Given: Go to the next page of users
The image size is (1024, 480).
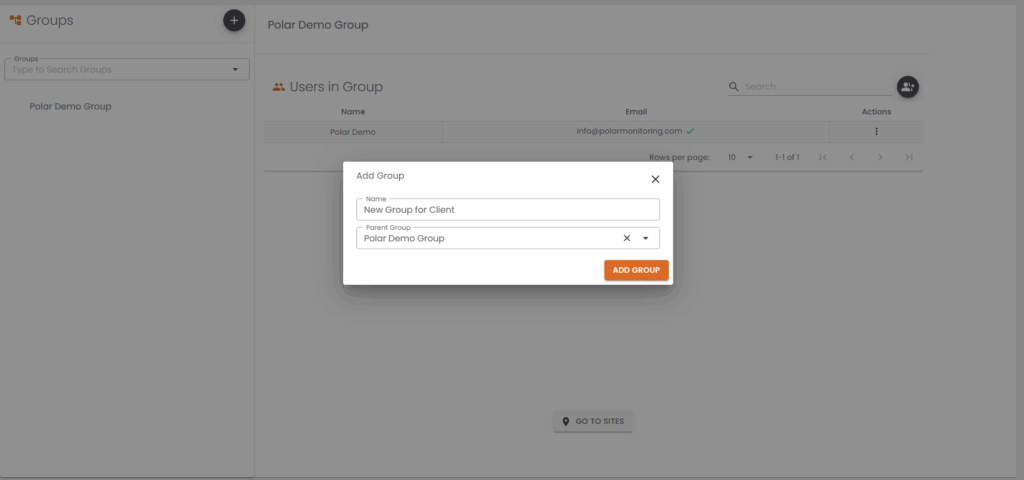Looking at the screenshot, I should 880,157.
